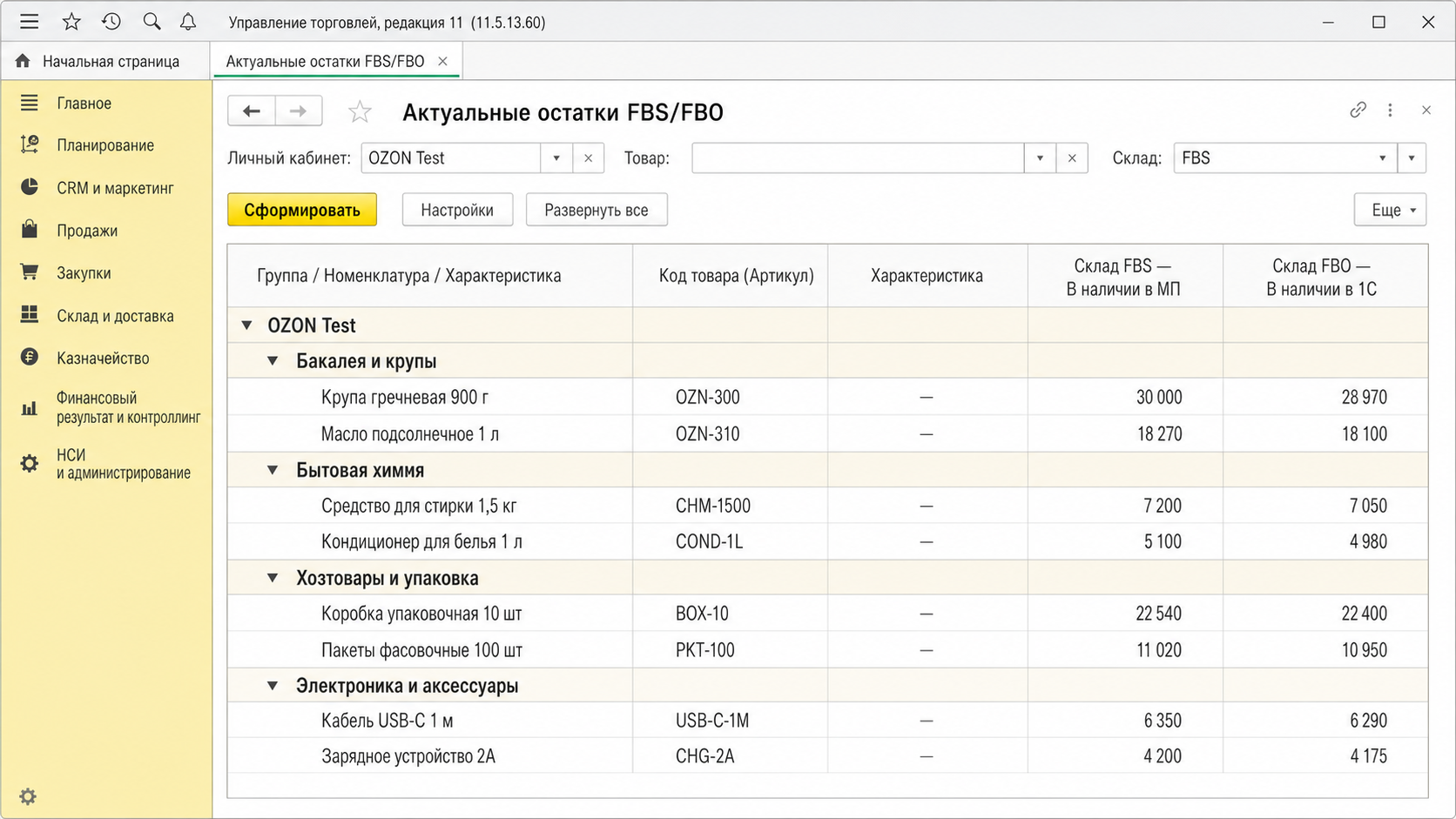Open sidebar settings gear at bottom
The width and height of the screenshot is (1456, 819).
point(28,796)
